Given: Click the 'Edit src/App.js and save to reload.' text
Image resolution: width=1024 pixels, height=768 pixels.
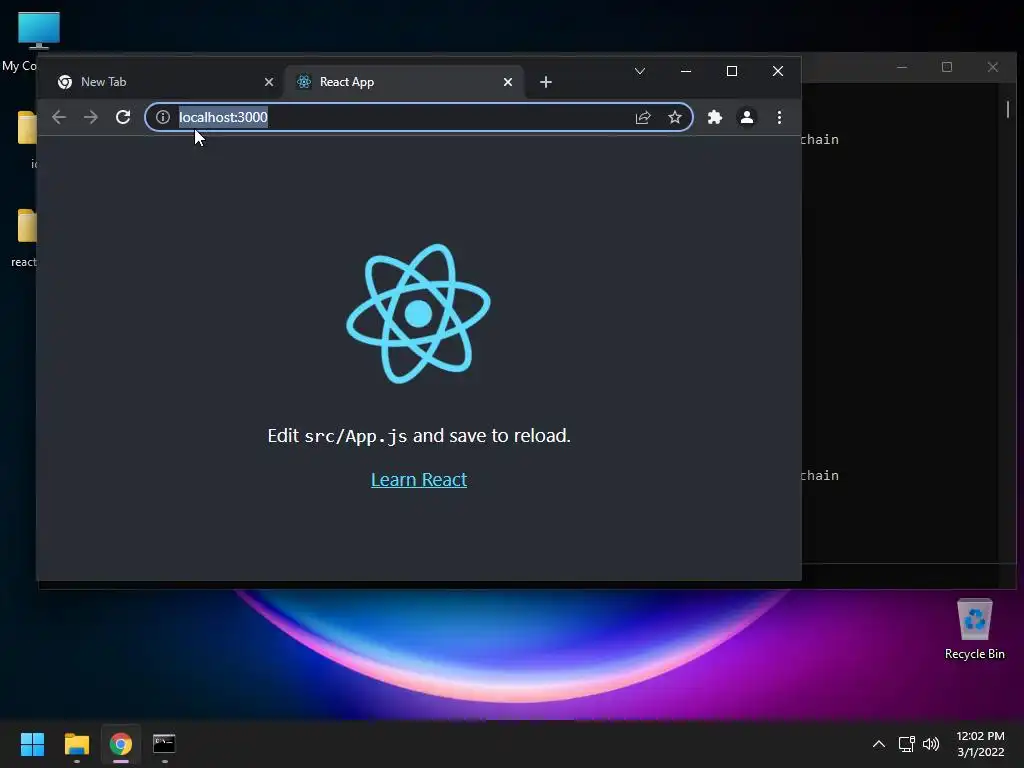Looking at the screenshot, I should click(x=419, y=436).
